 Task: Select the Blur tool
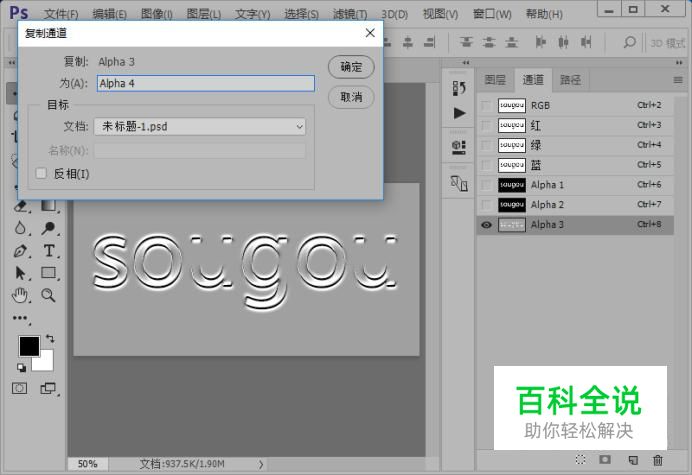[x=20, y=228]
